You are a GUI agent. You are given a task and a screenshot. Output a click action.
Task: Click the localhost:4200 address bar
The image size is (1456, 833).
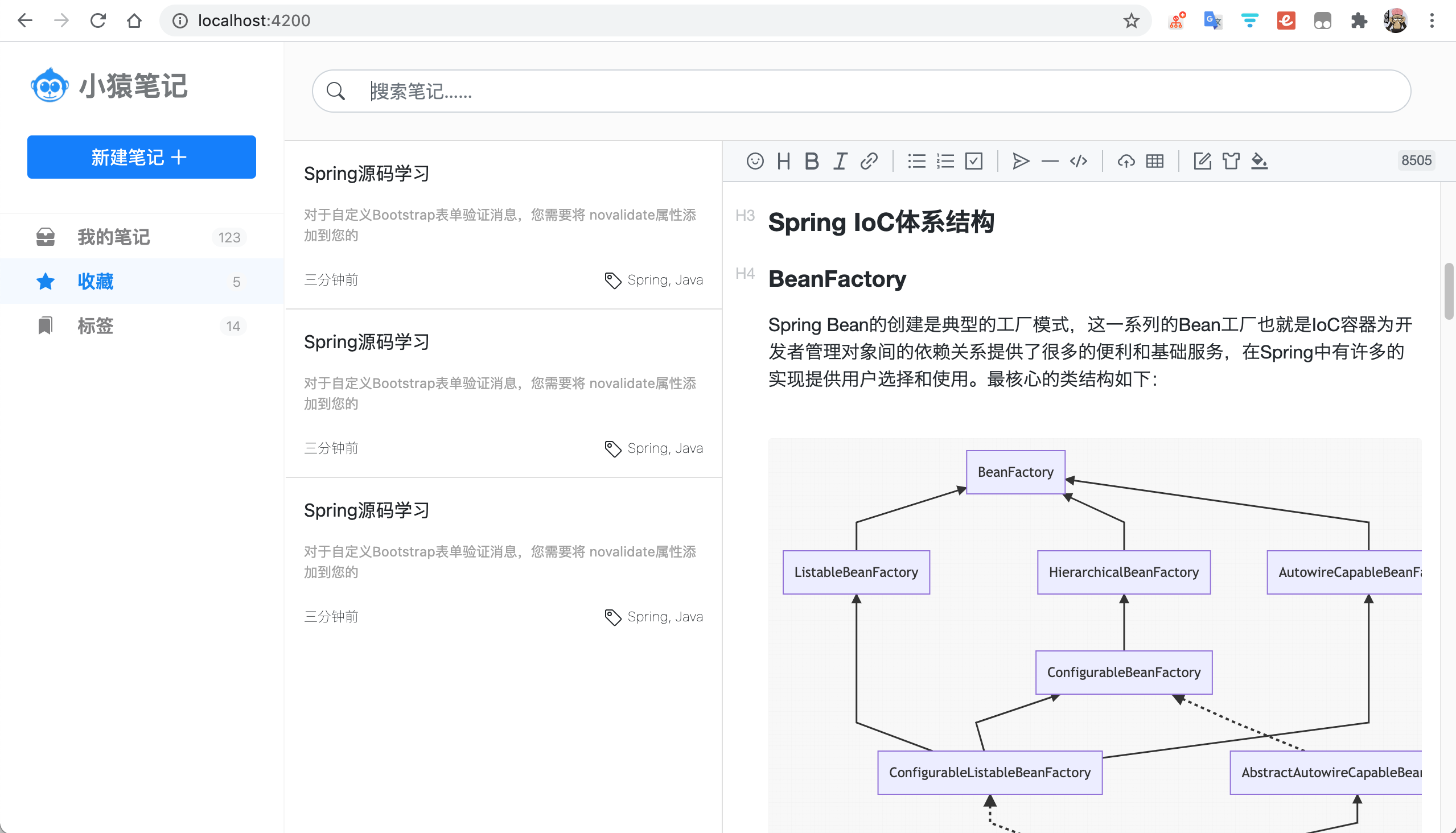coord(655,20)
